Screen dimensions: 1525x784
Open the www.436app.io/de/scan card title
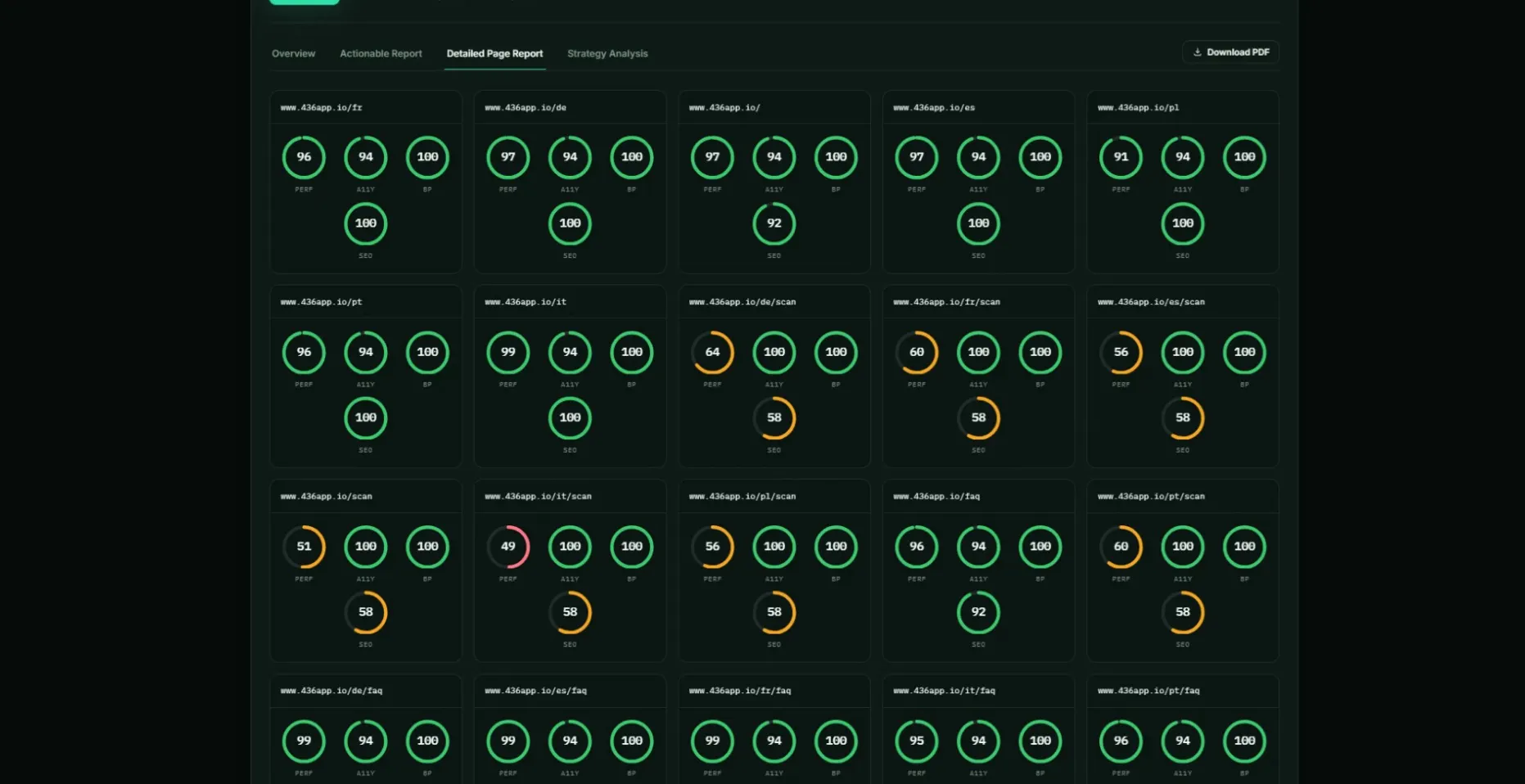coord(742,302)
